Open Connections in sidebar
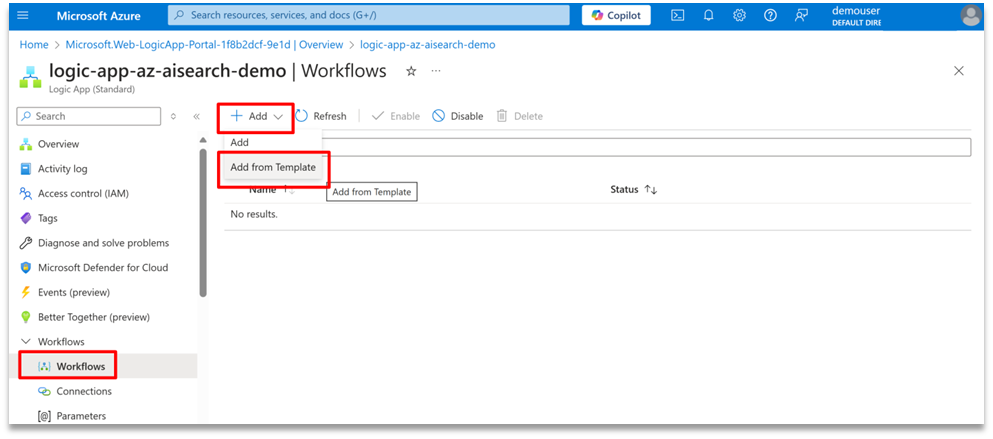The image size is (993, 439). pyautogui.click(x=84, y=391)
